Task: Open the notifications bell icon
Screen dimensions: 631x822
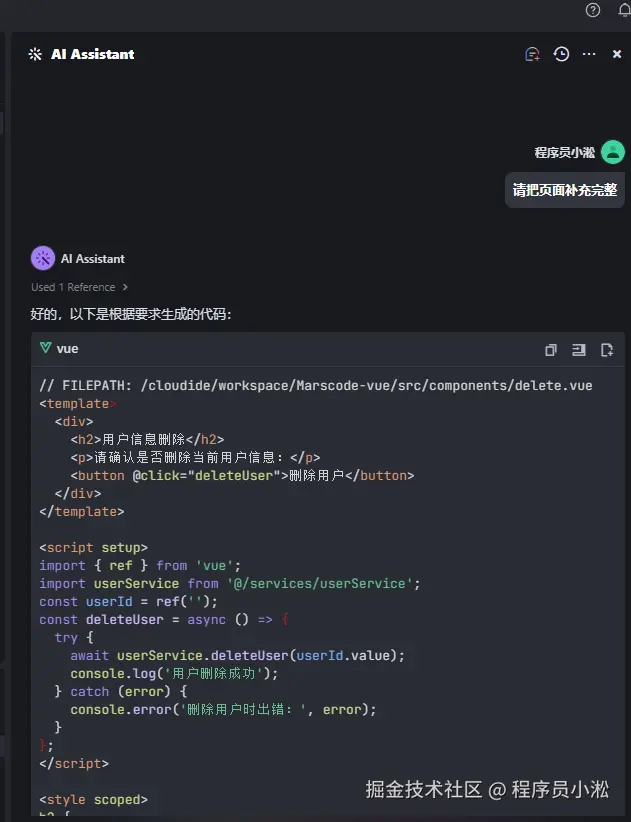Action: click(x=624, y=10)
